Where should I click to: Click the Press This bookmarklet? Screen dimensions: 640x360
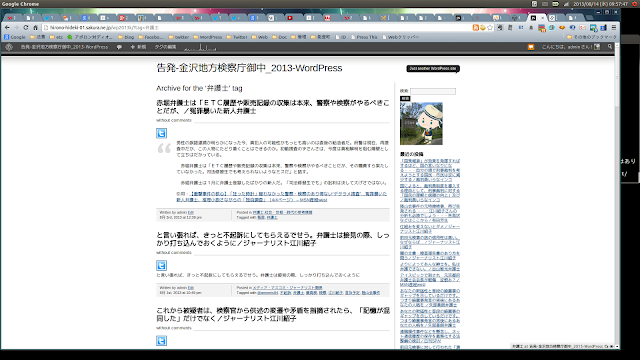point(364,37)
